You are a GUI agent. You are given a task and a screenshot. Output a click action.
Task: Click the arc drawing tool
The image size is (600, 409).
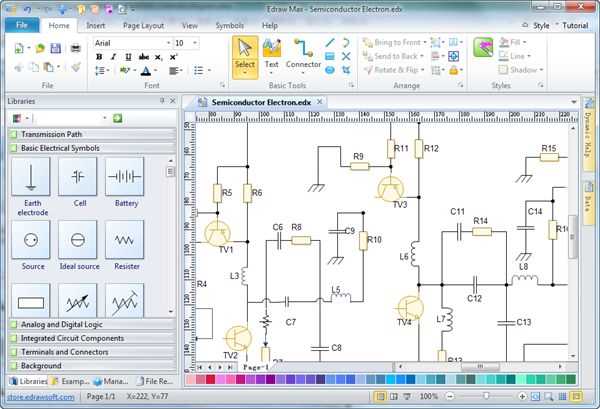(346, 42)
